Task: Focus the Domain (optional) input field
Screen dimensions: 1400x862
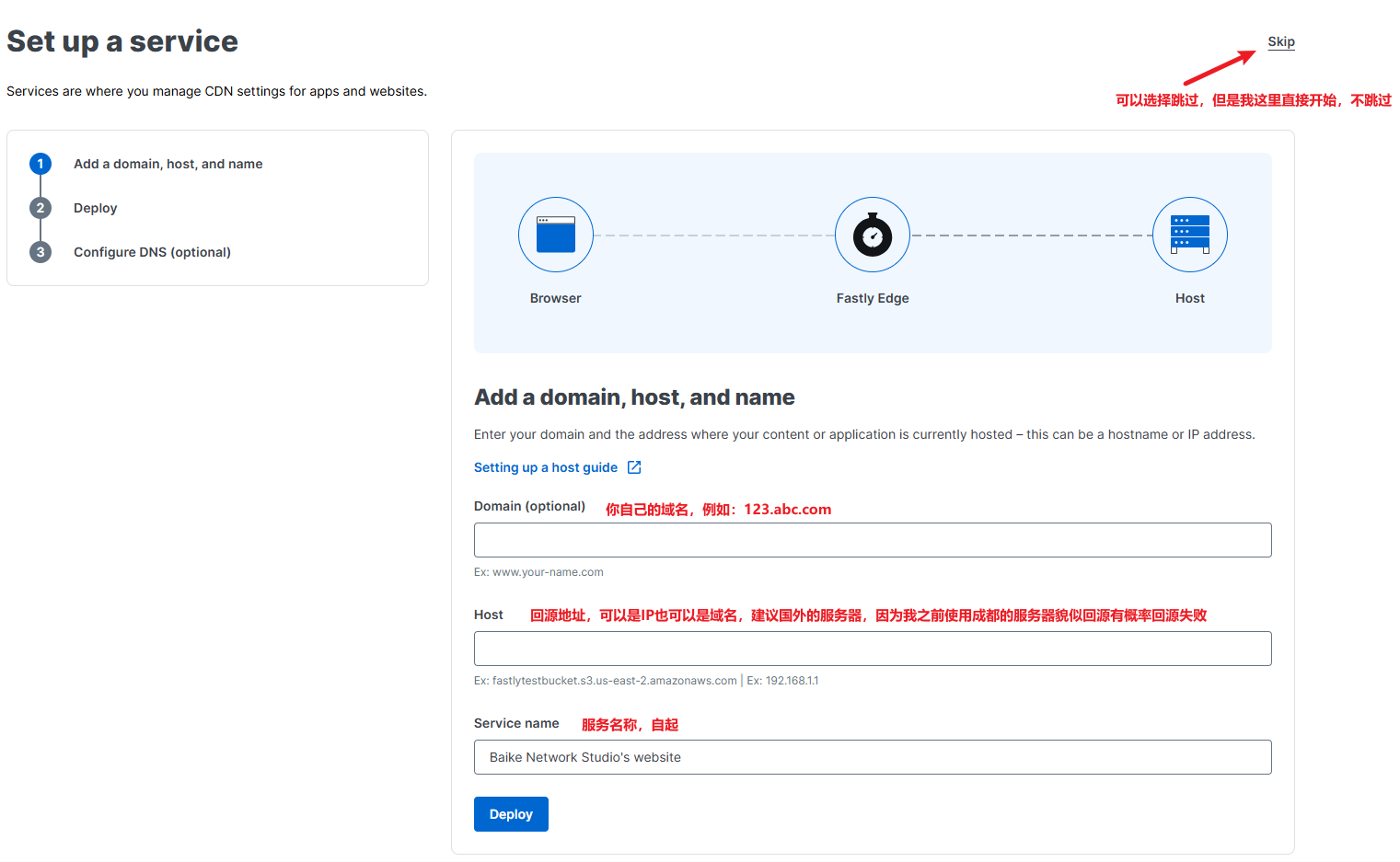Action: (x=873, y=540)
